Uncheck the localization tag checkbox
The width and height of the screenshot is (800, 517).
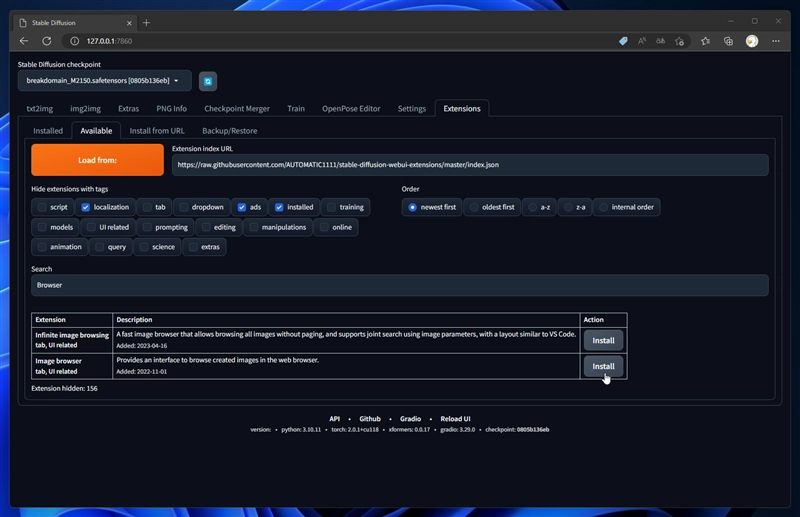pyautogui.click(x=85, y=207)
